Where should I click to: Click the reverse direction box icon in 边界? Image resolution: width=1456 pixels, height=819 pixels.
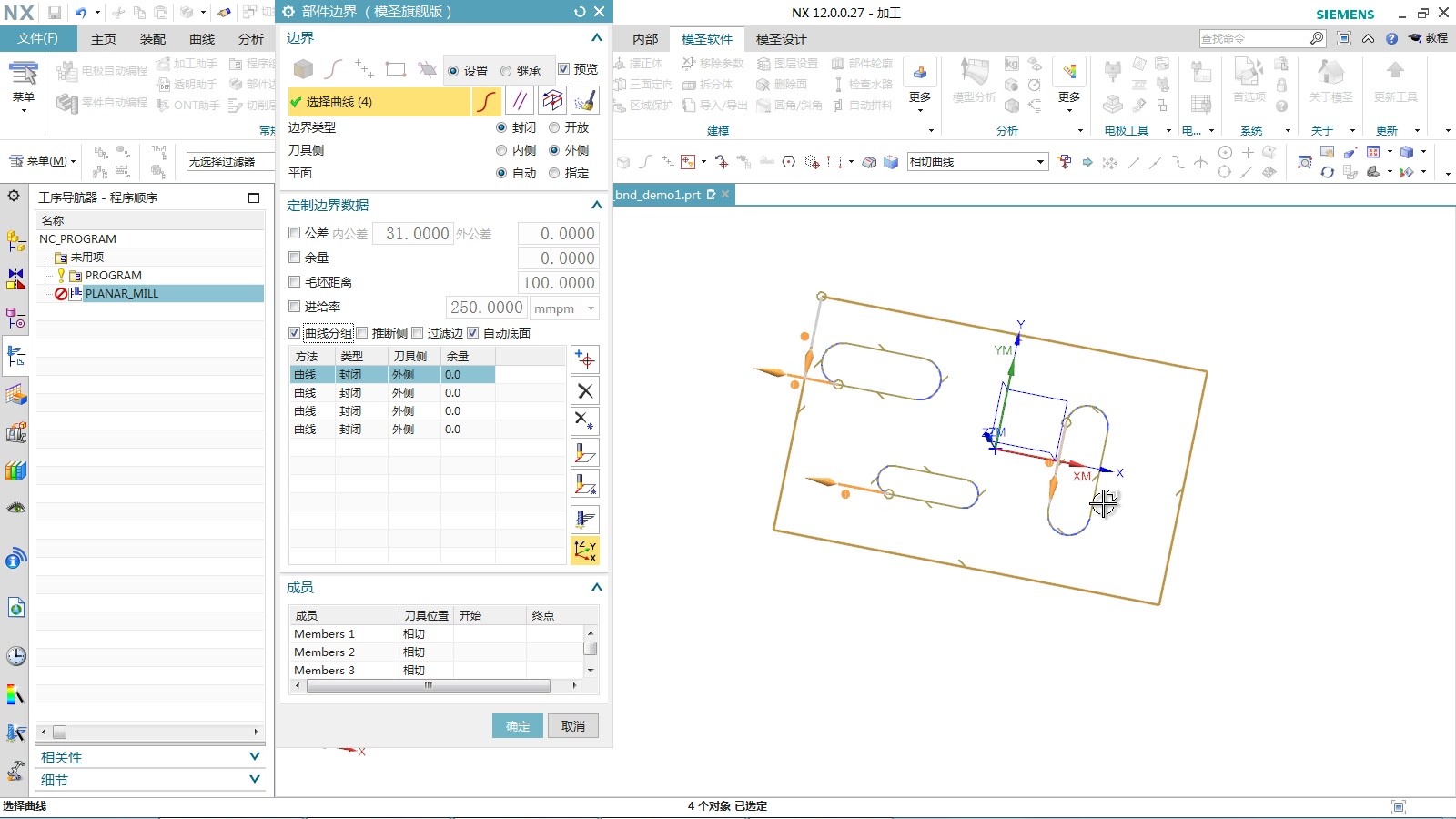coord(551,101)
